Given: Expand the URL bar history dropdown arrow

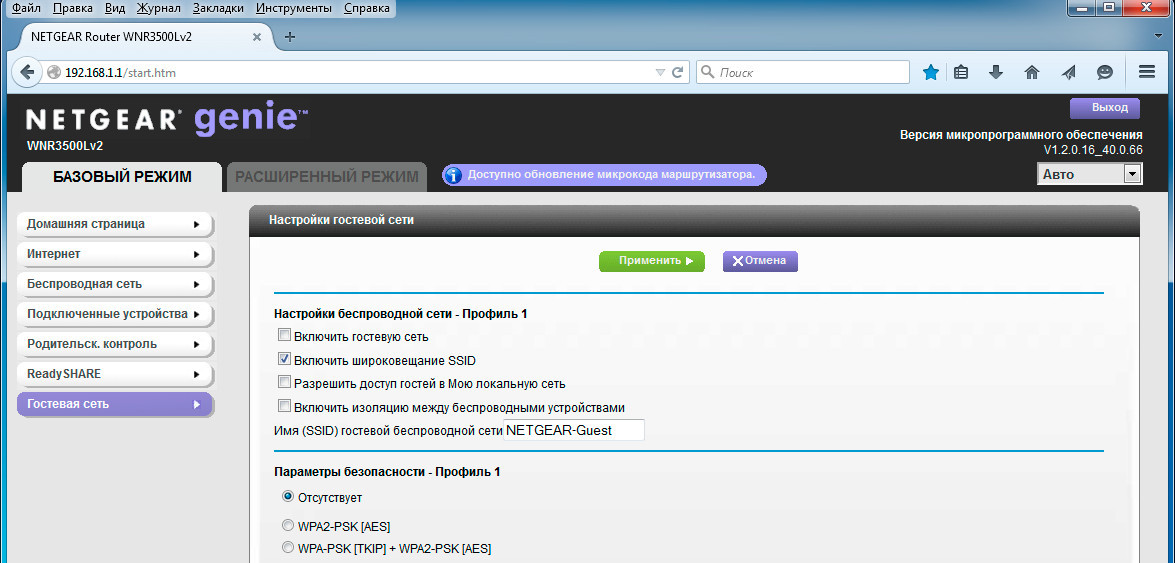Looking at the screenshot, I should tap(659, 72).
